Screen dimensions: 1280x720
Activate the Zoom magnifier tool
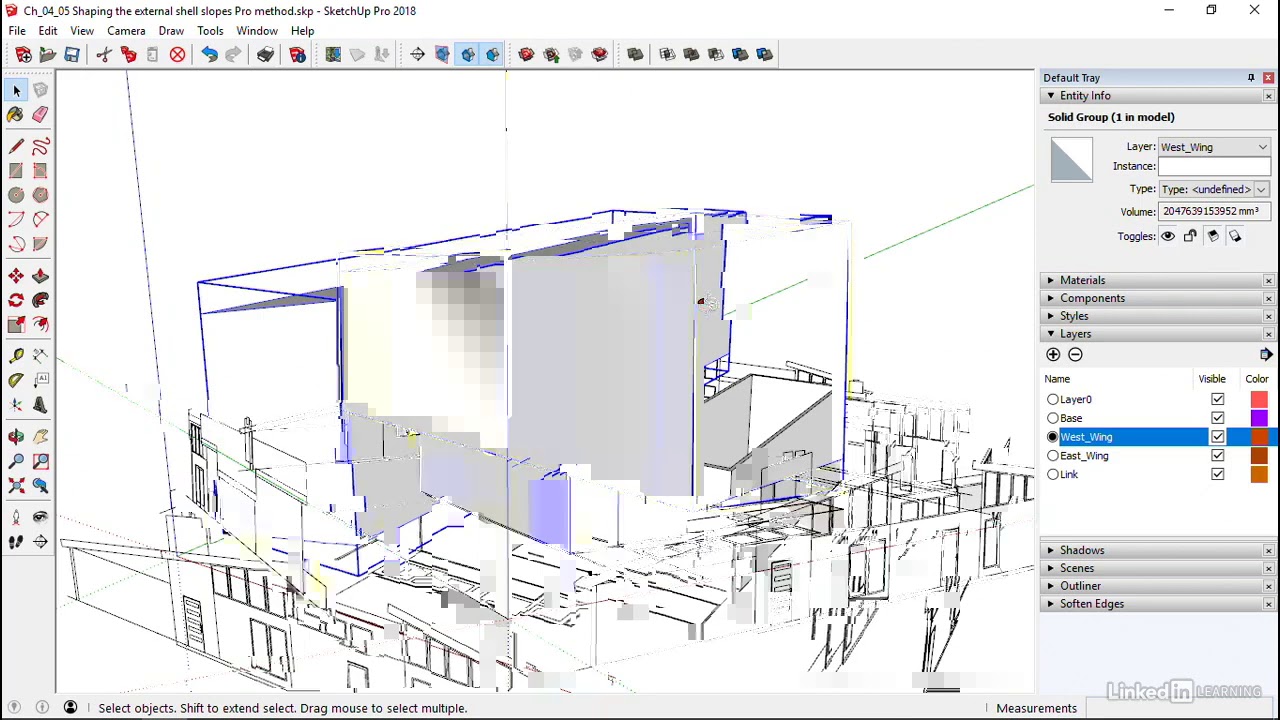16,461
